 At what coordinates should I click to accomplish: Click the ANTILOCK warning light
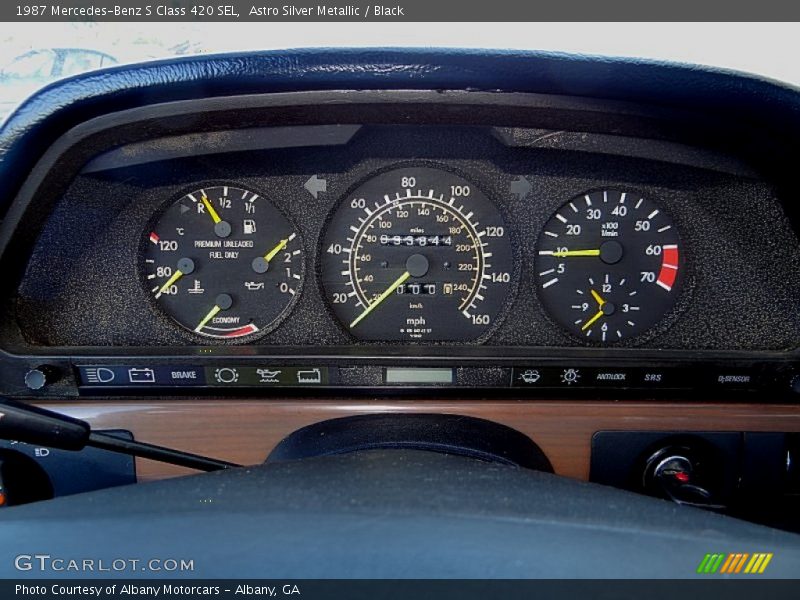tap(611, 377)
